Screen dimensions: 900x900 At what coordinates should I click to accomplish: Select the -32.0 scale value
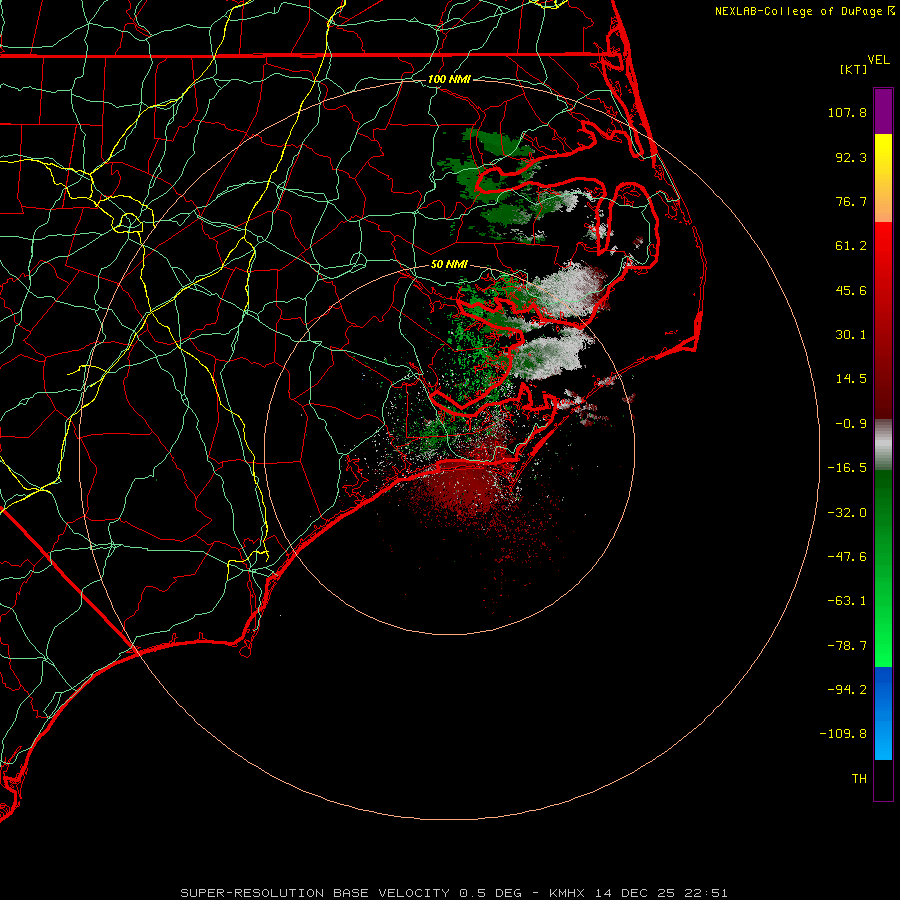coord(847,513)
